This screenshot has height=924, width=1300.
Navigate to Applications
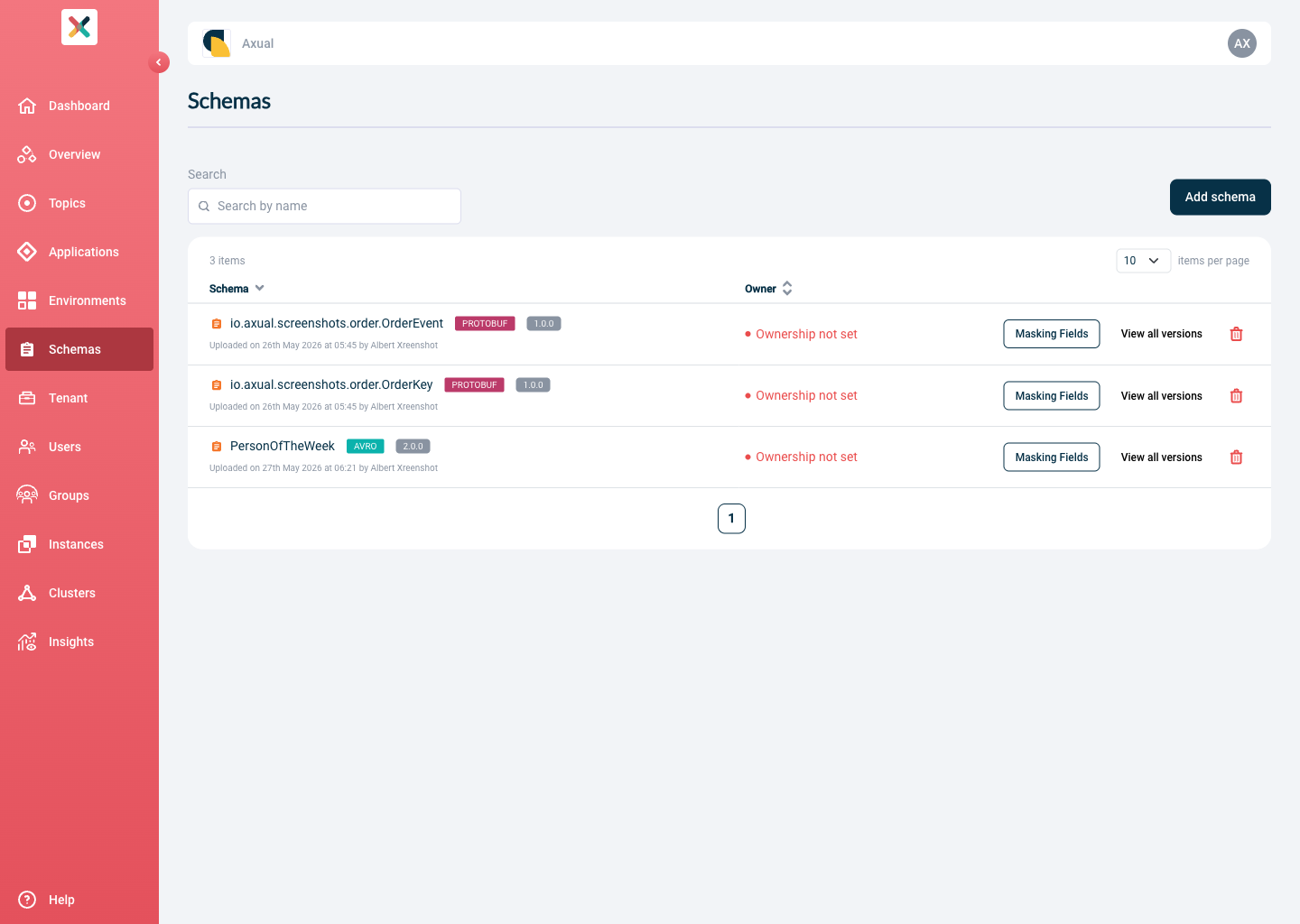click(x=79, y=252)
